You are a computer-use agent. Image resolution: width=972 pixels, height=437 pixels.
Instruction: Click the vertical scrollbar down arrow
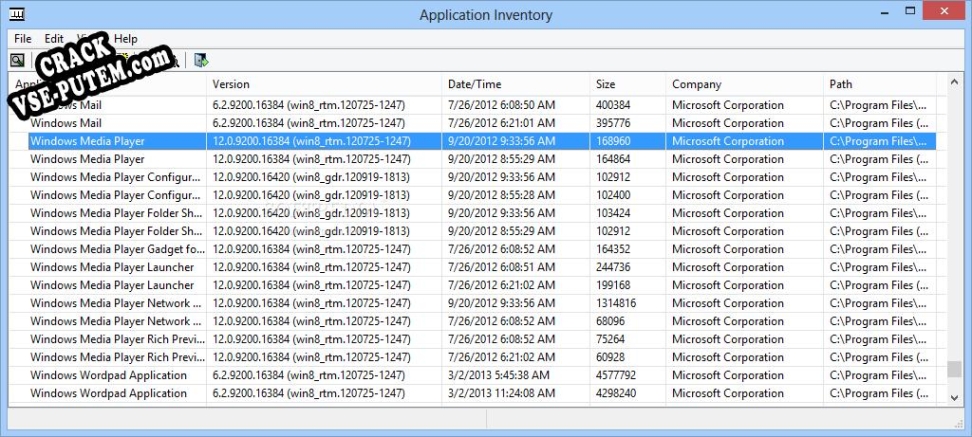pos(955,397)
